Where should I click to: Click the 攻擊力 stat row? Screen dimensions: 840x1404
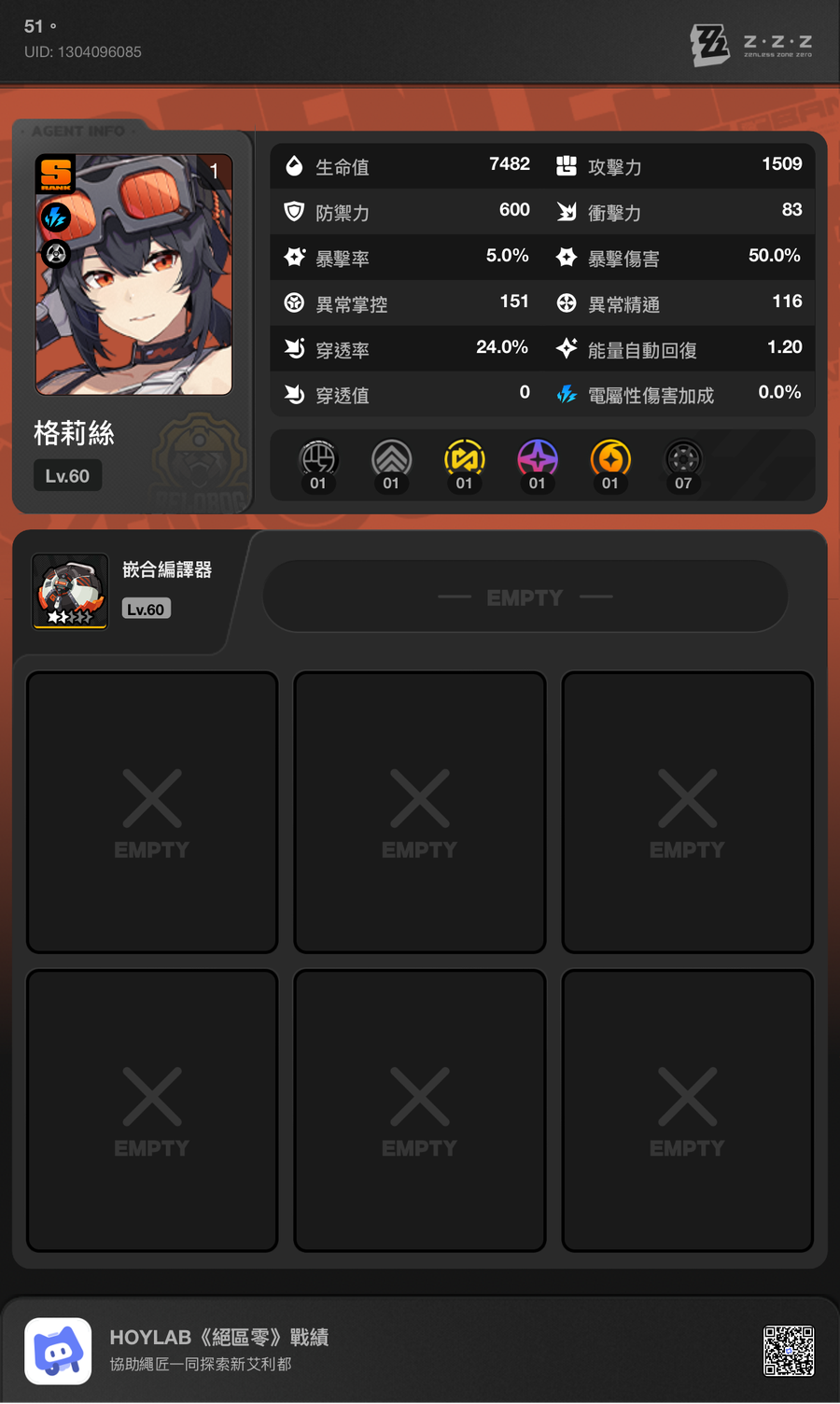coord(679,166)
